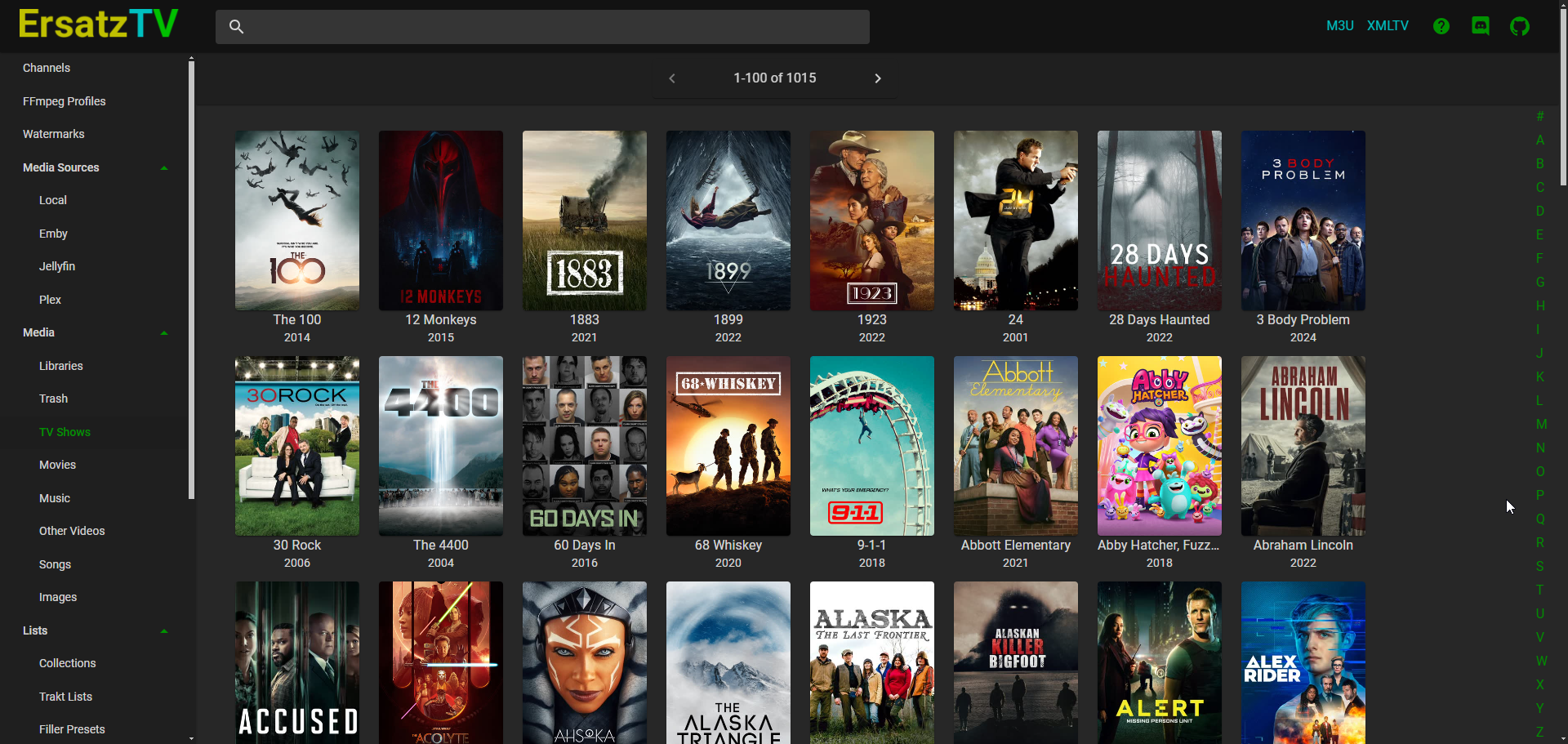
Task: Open the 68 Whiskey poster
Action: [728, 446]
